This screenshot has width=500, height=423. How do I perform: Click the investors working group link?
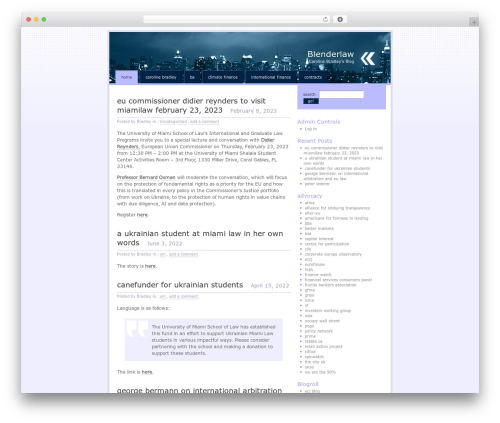[x=328, y=311]
